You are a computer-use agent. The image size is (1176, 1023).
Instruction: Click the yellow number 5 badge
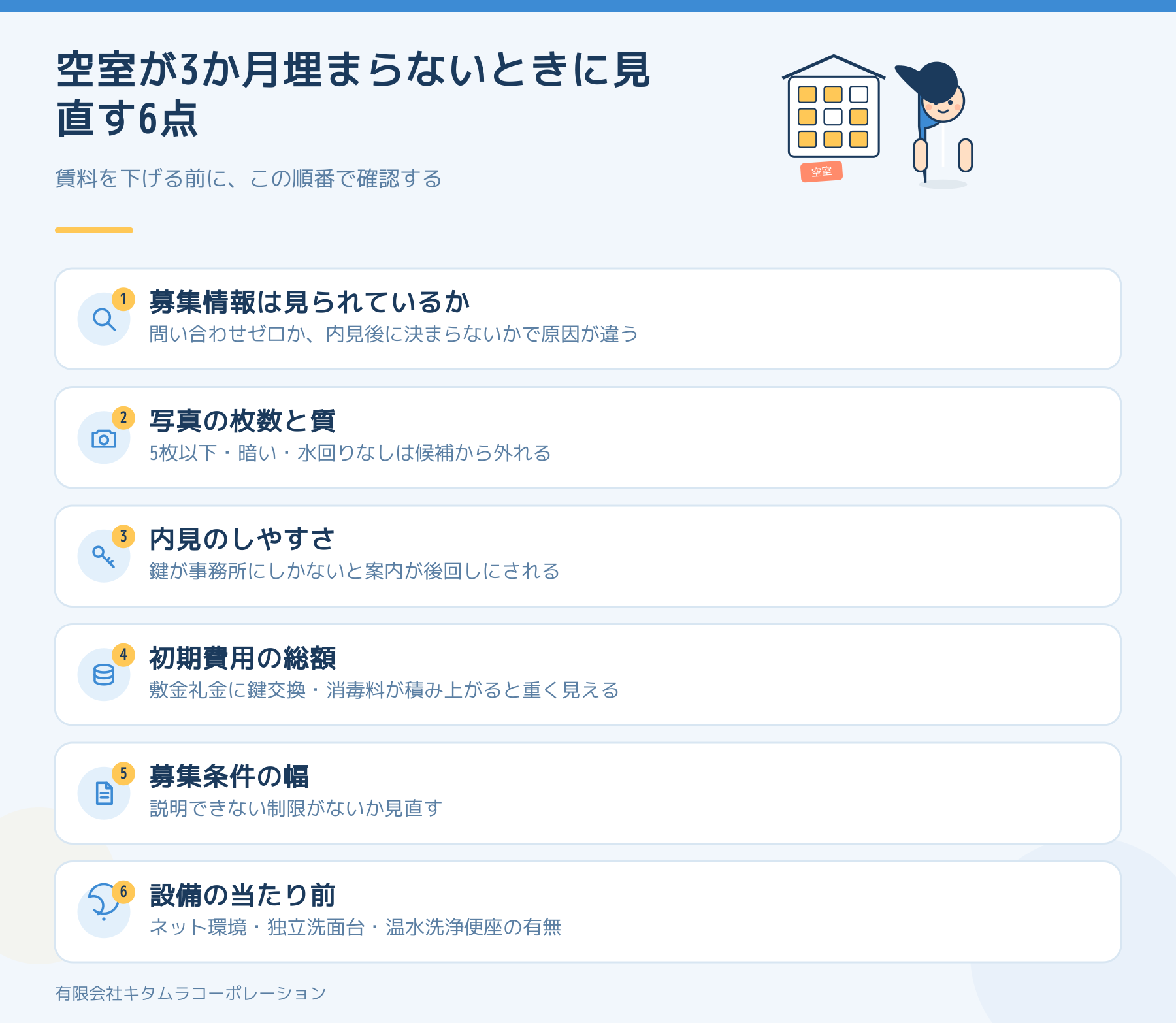point(123,773)
